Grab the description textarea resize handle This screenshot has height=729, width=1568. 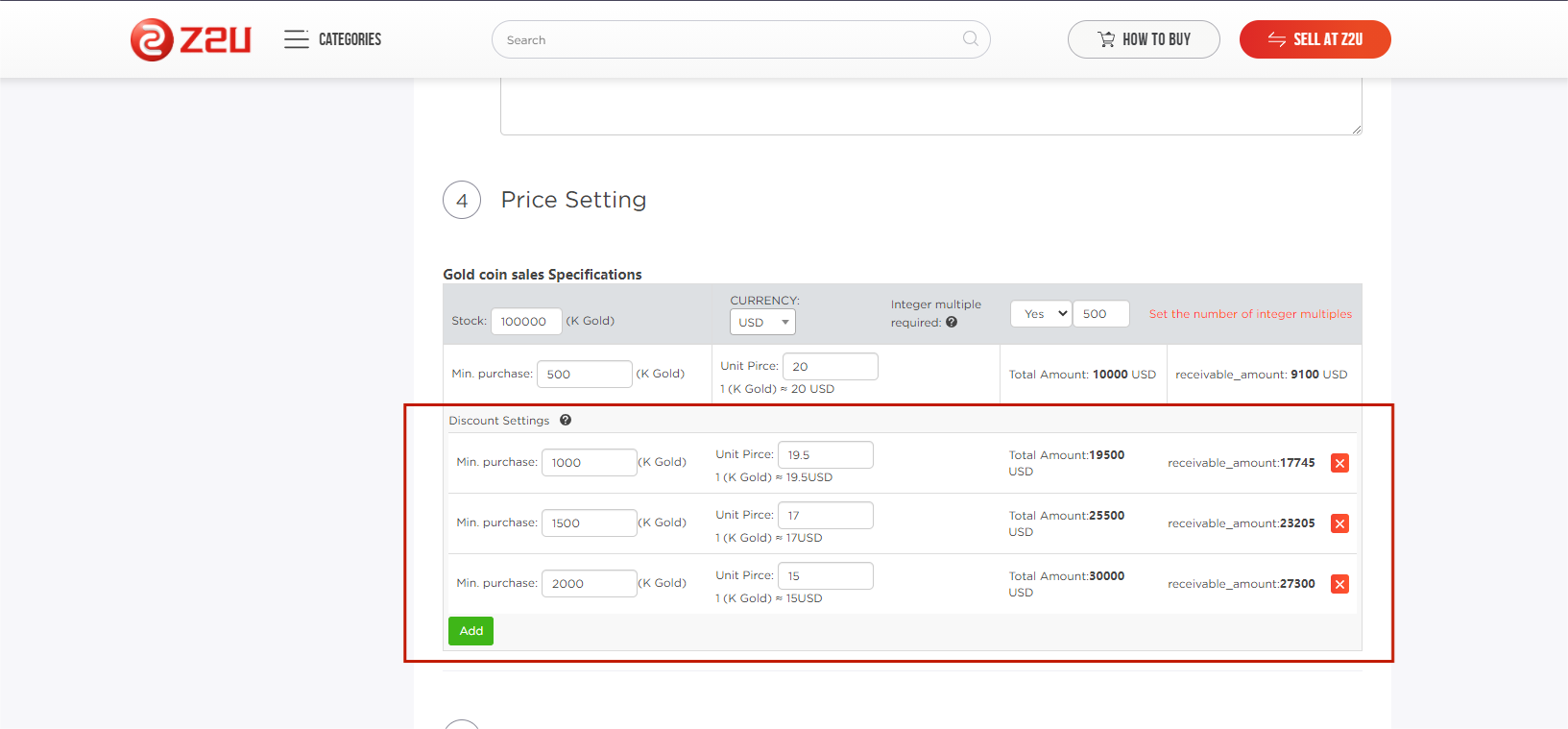point(1356,130)
